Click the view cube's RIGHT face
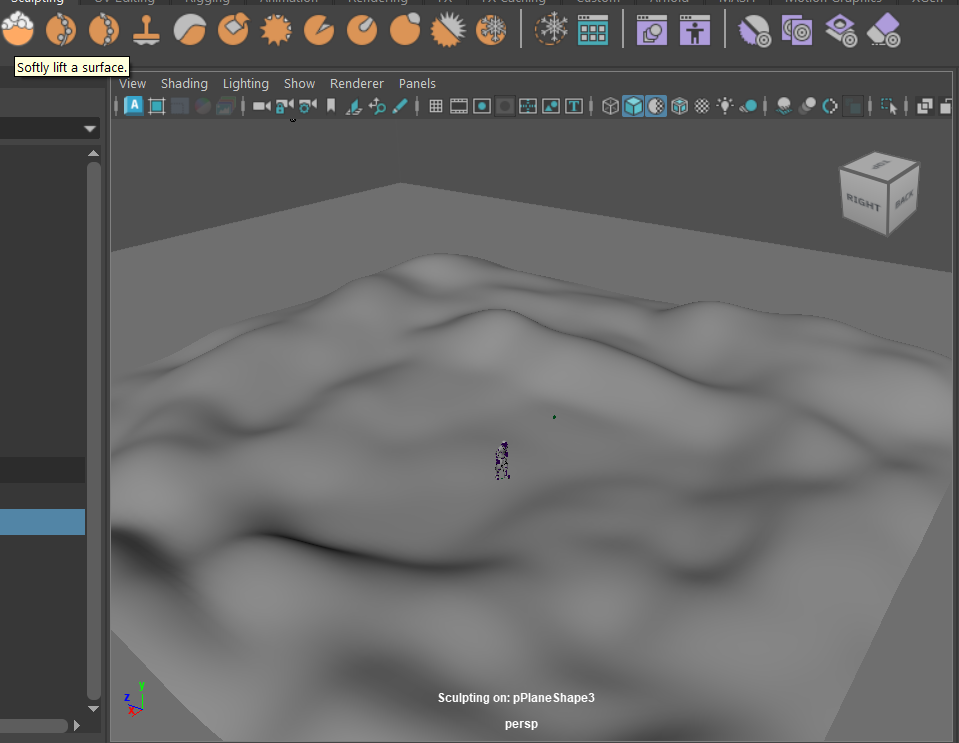Screen dimensions: 959x743 point(862,203)
